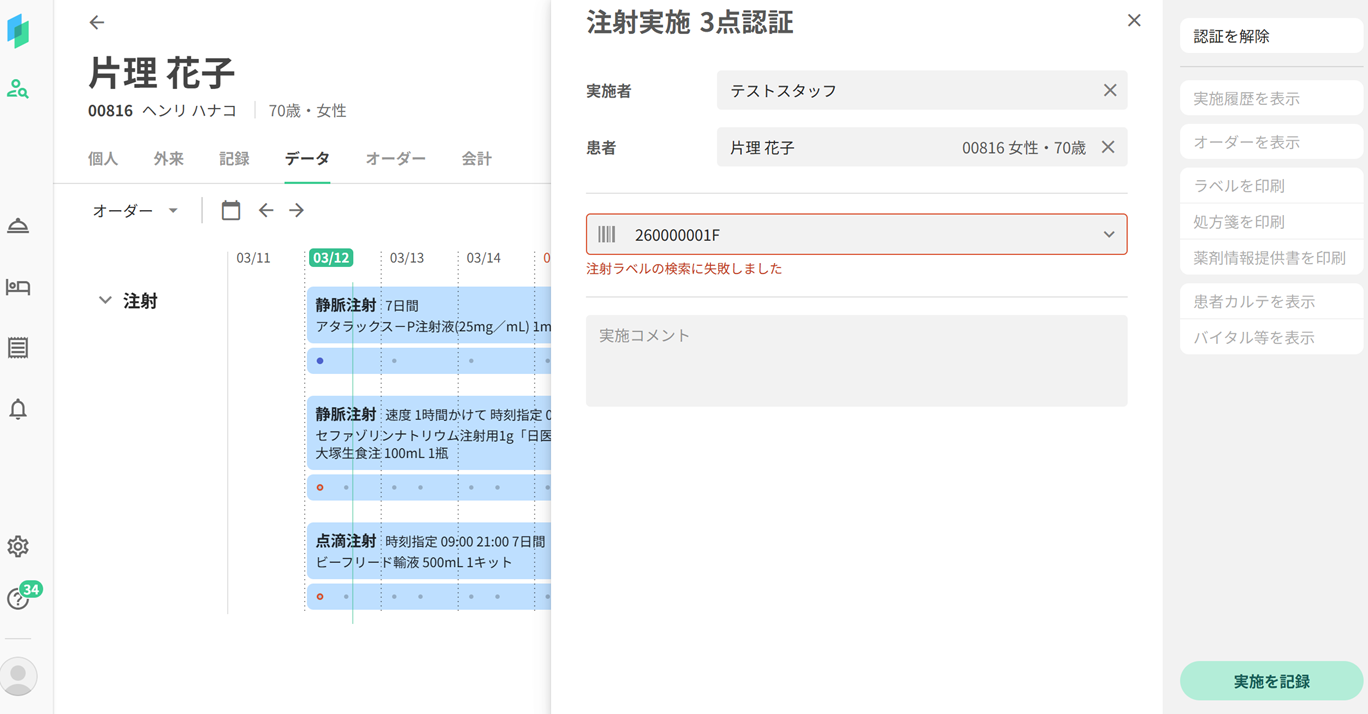Open the calendar date picker icon

point(231,210)
